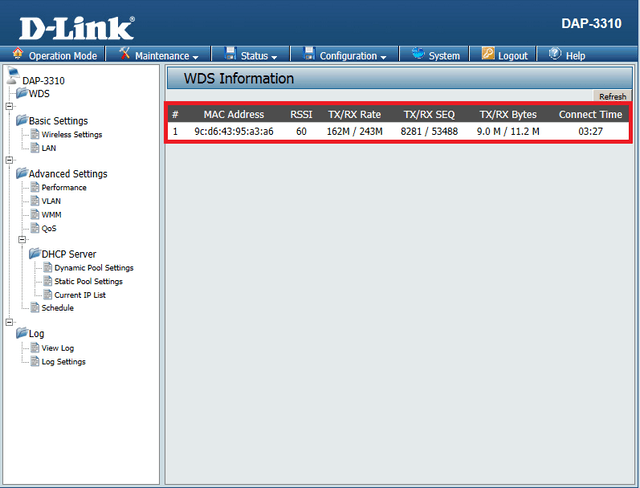This screenshot has height=488, width=640.
Task: Select the WDS tree label
Action: [x=39, y=93]
